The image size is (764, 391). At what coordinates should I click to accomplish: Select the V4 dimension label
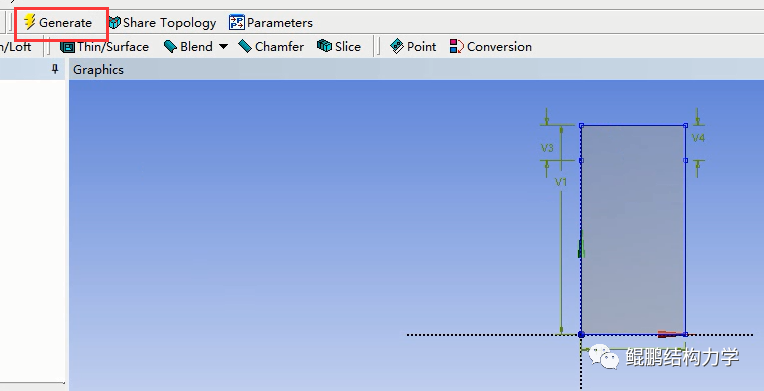click(x=698, y=138)
